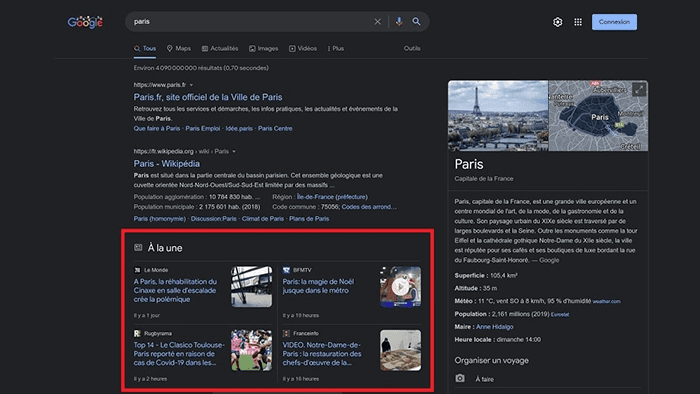This screenshot has width=700, height=394.
Task: Switch to the Actualités tab
Action: [220, 48]
